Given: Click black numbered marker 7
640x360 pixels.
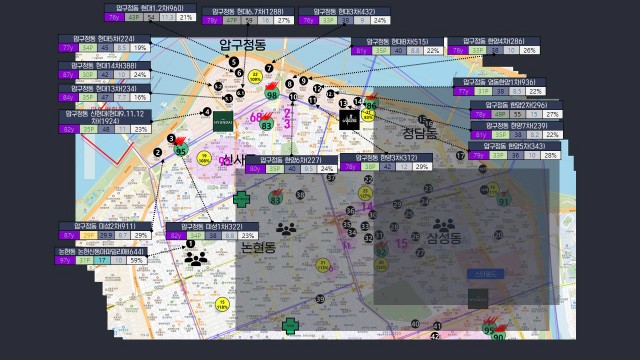Looking at the screenshot, I should (x=269, y=68).
